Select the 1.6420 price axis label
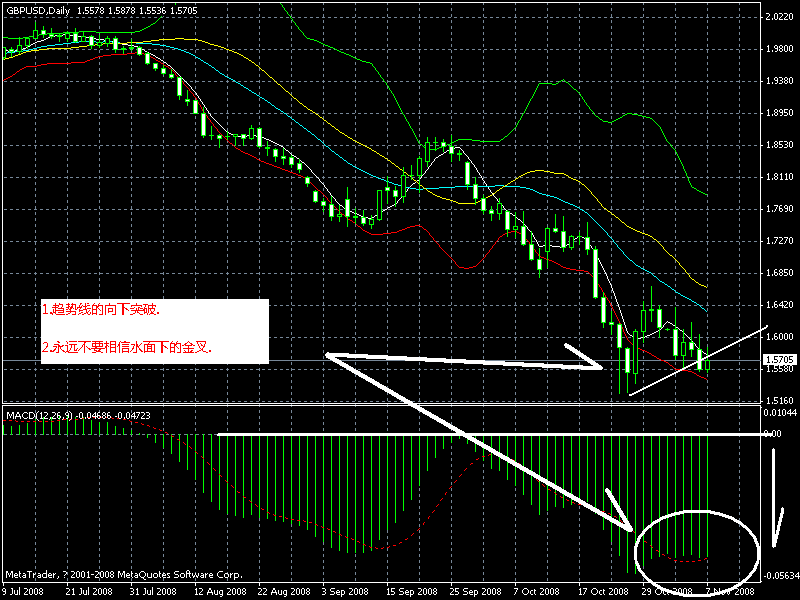Screen dimensions: 800x600 [x=779, y=305]
